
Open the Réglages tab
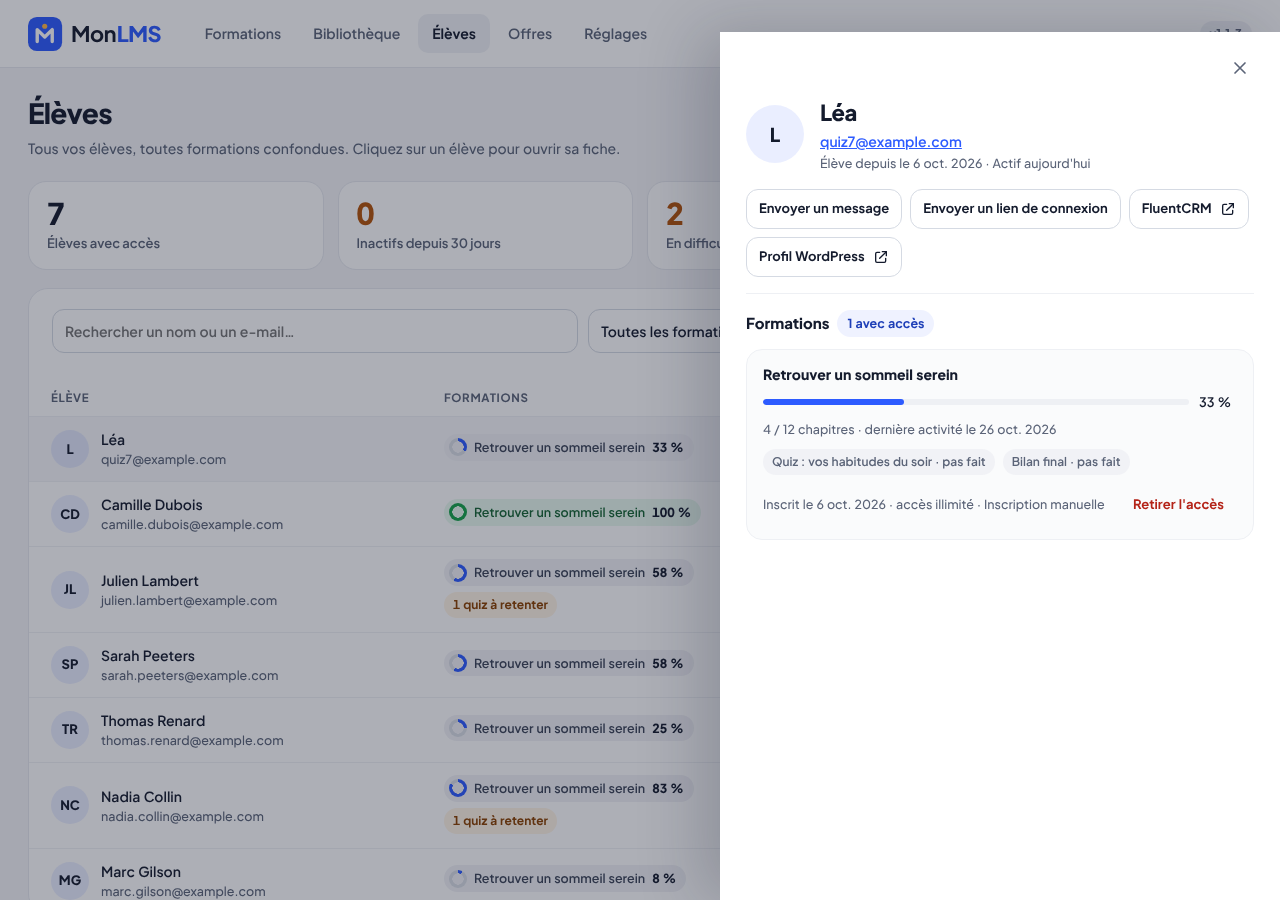click(x=616, y=34)
